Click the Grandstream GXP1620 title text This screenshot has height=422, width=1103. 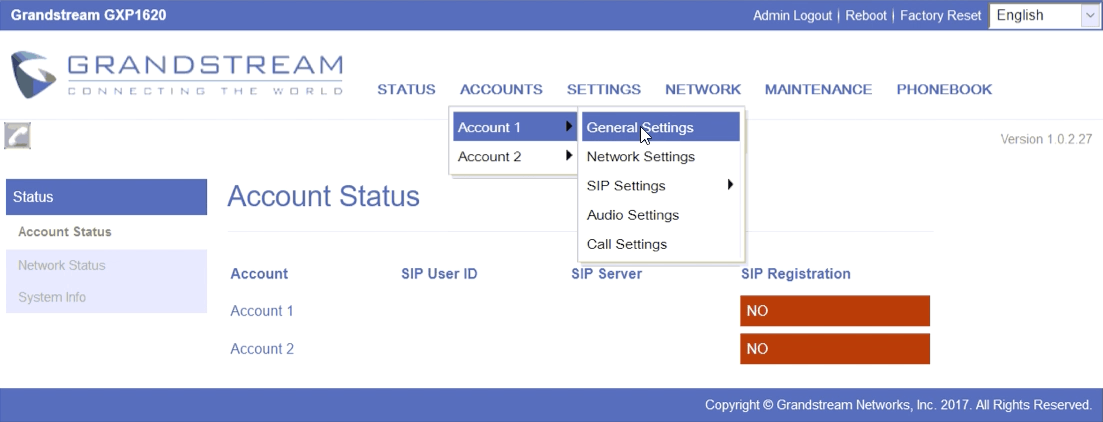[89, 15]
